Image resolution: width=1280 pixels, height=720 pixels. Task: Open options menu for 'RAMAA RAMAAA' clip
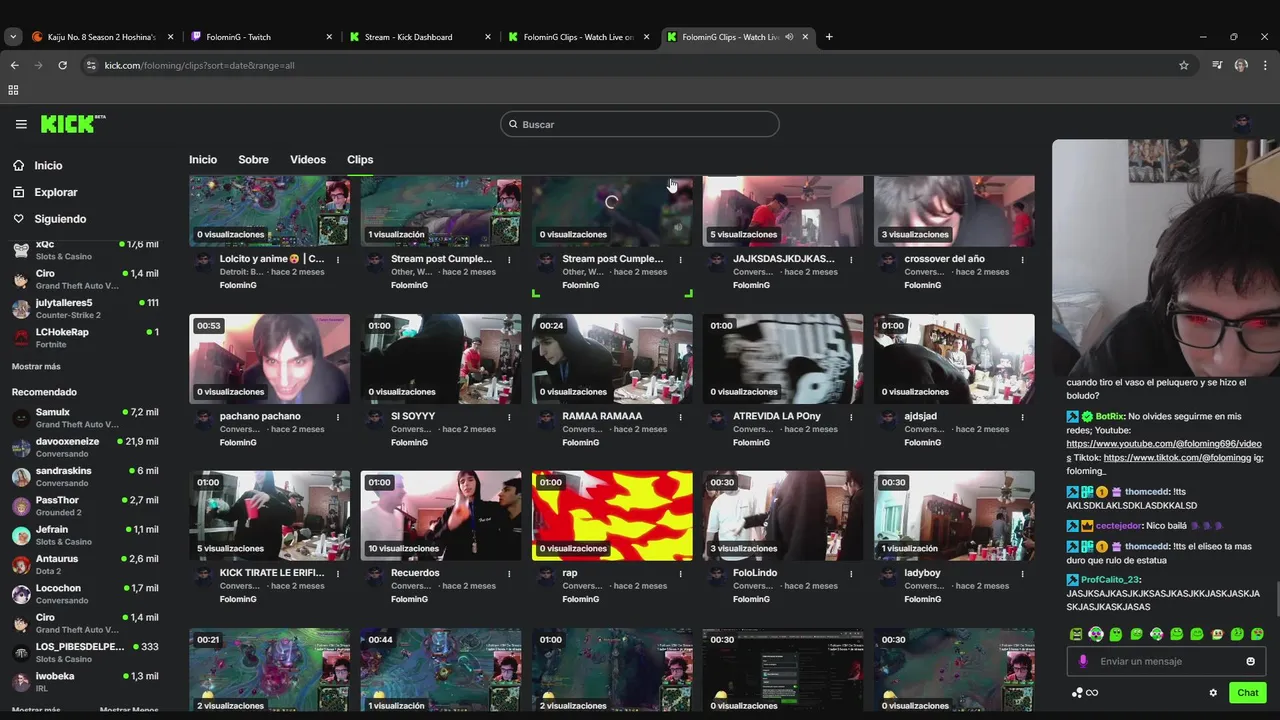680,417
